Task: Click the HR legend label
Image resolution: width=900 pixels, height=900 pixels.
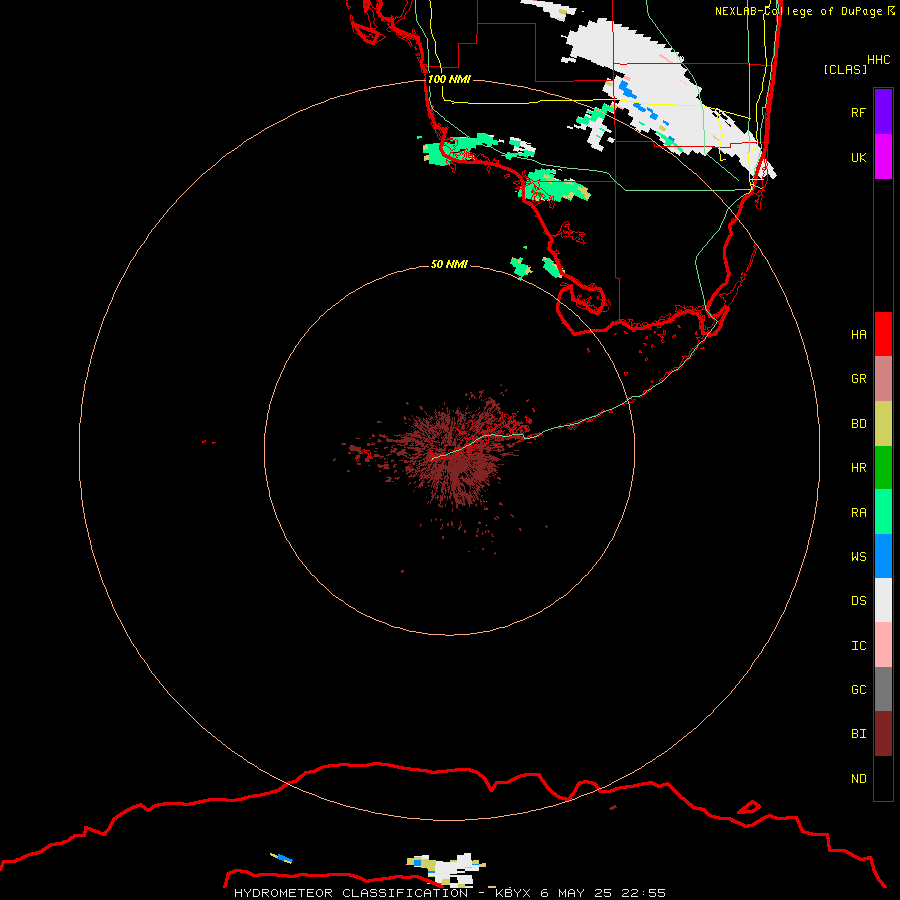Action: (858, 468)
